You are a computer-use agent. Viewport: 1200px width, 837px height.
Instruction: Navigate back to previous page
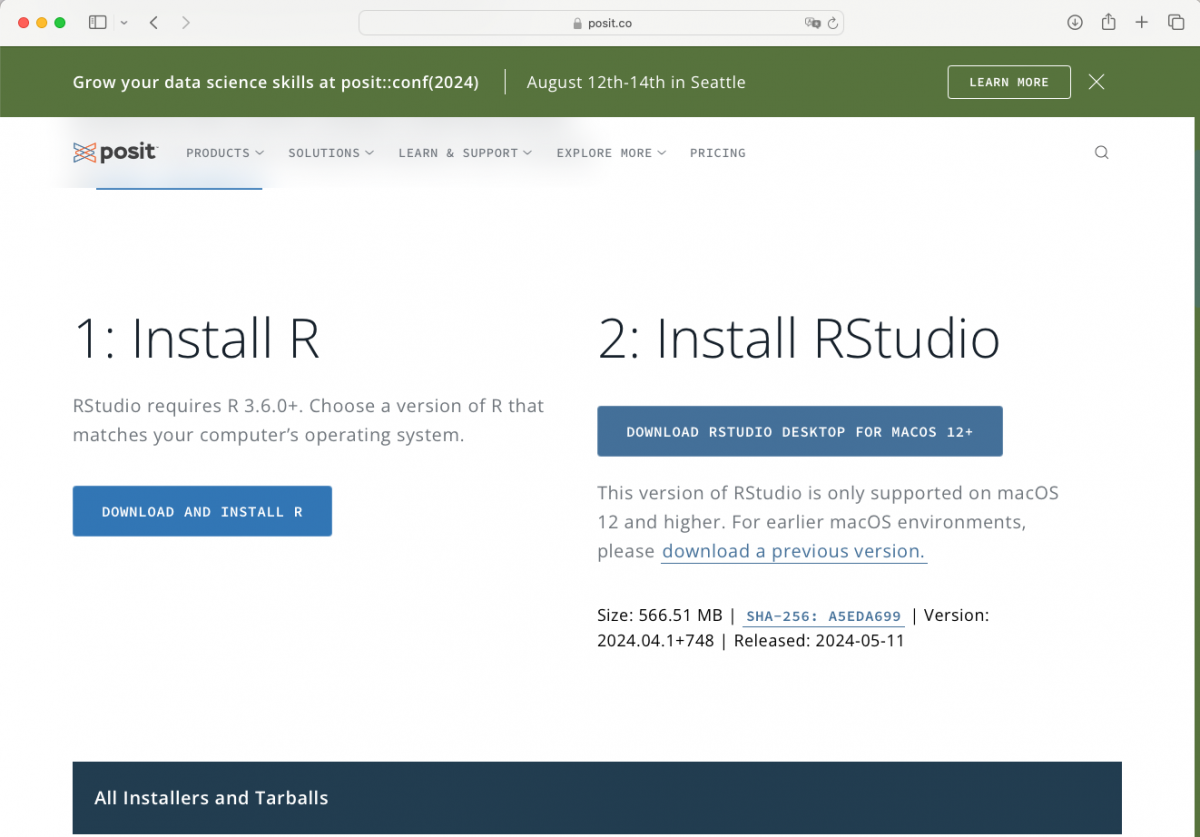click(152, 21)
